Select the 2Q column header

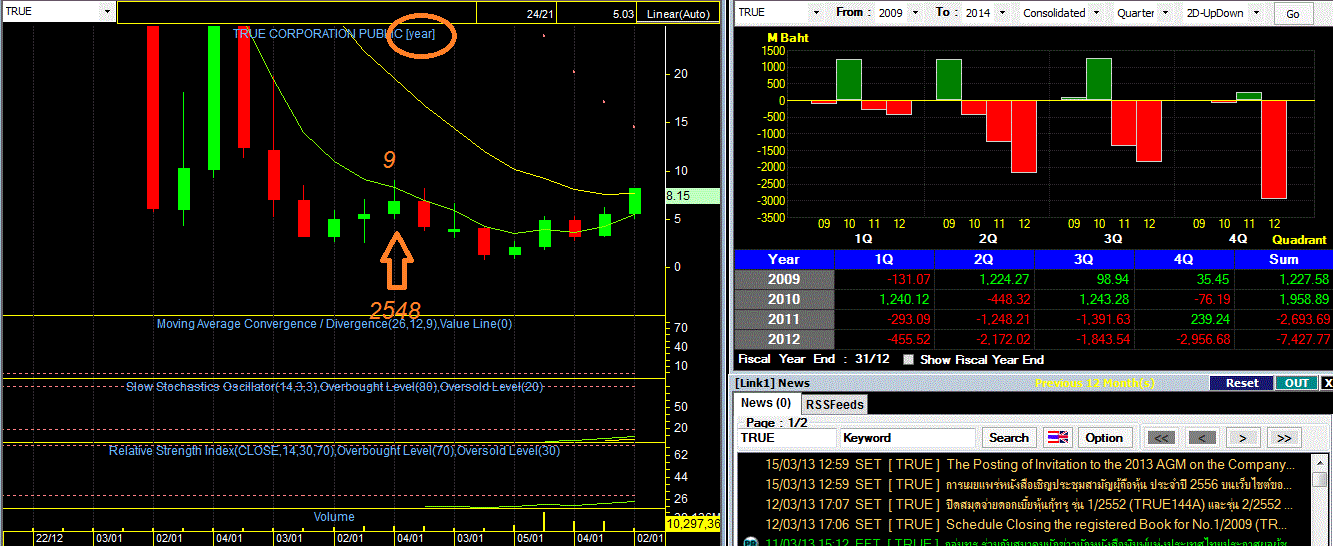983,259
